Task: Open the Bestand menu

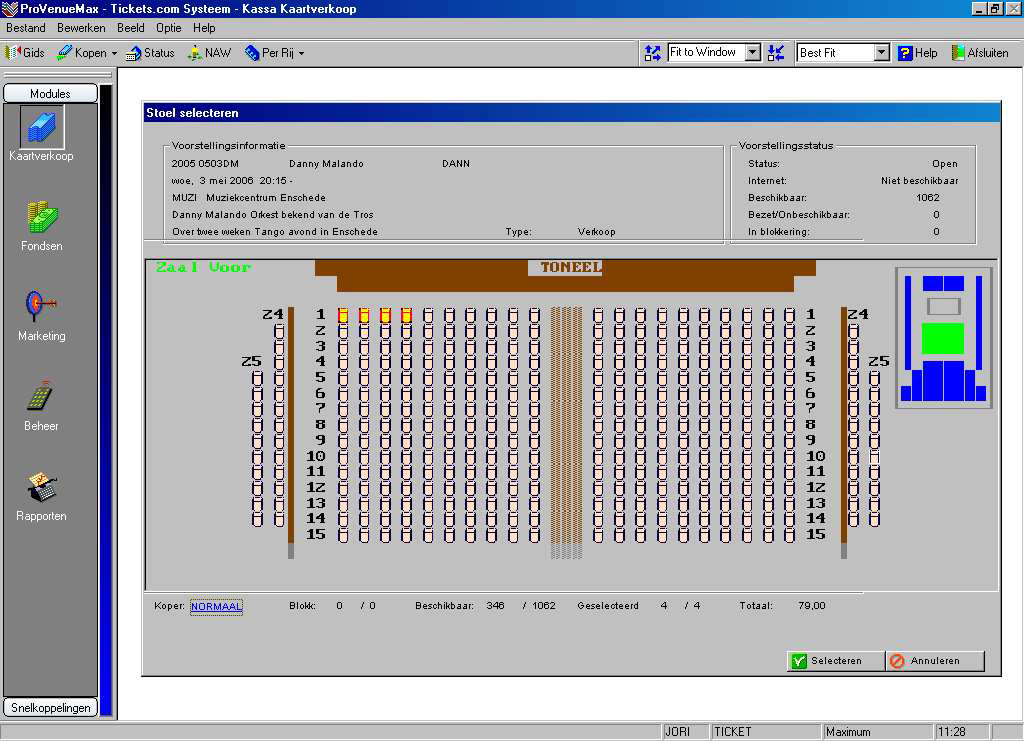Action: tap(25, 28)
